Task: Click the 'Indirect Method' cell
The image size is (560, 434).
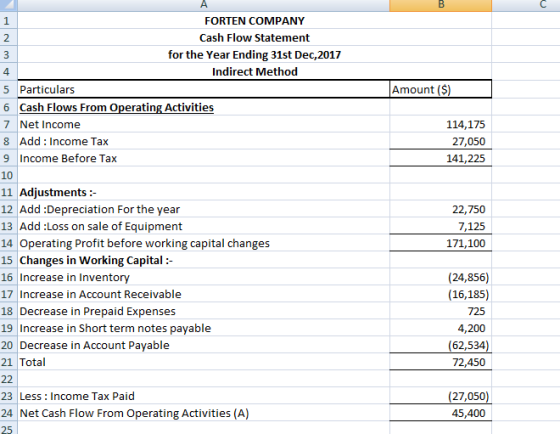Action: point(254,71)
